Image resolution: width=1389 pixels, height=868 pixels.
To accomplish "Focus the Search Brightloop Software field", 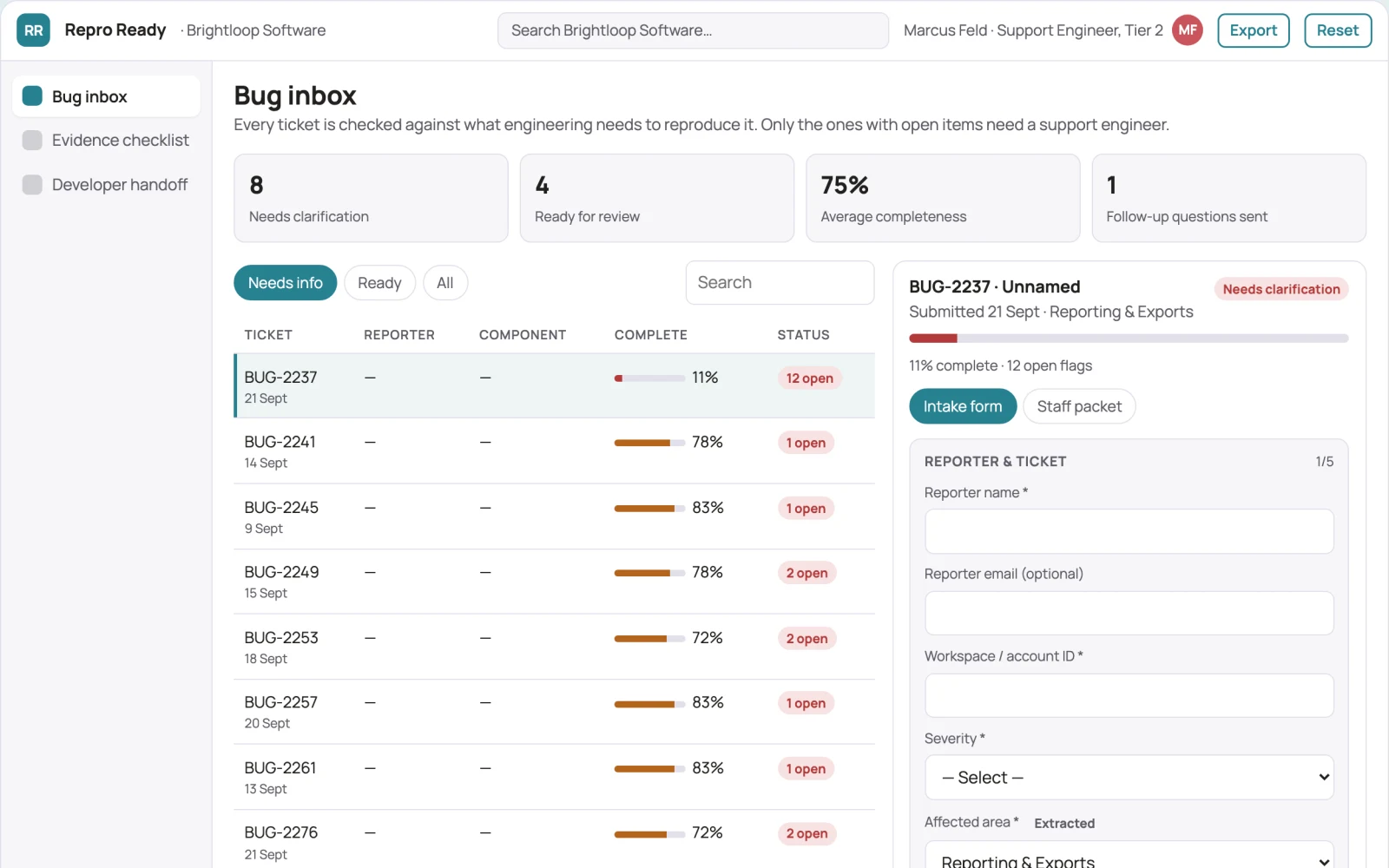I will point(693,30).
